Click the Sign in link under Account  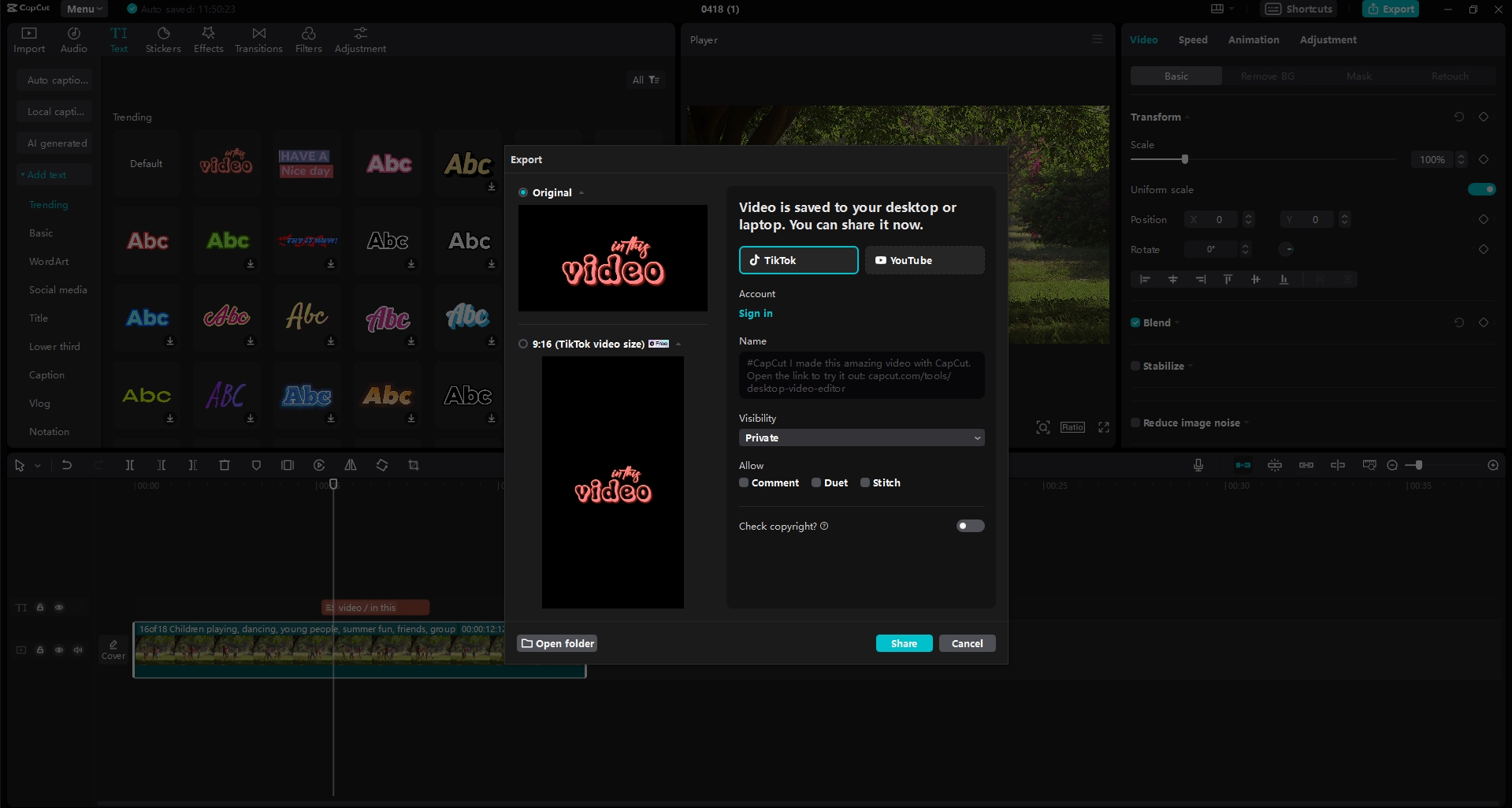[x=755, y=313]
